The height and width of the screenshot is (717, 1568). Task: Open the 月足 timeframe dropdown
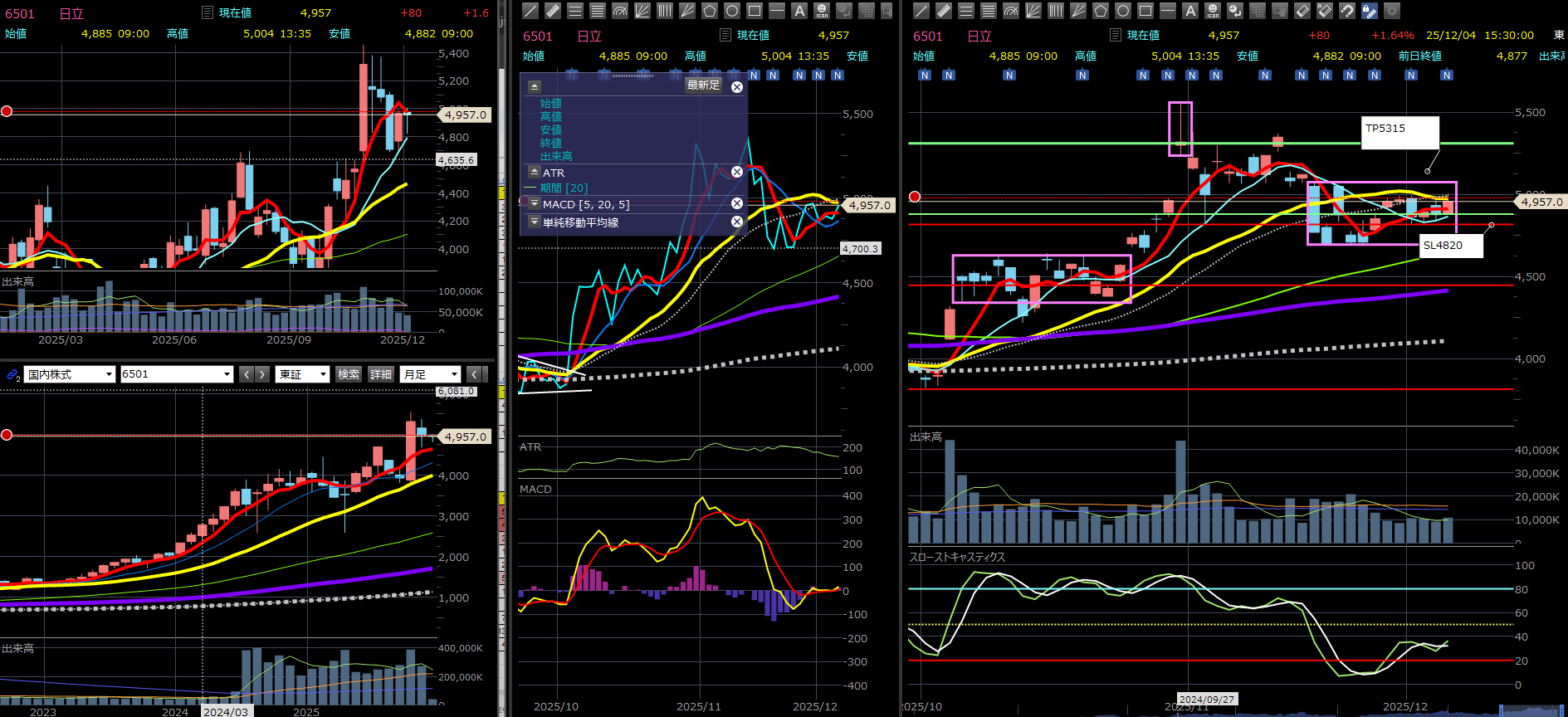pyautogui.click(x=430, y=374)
